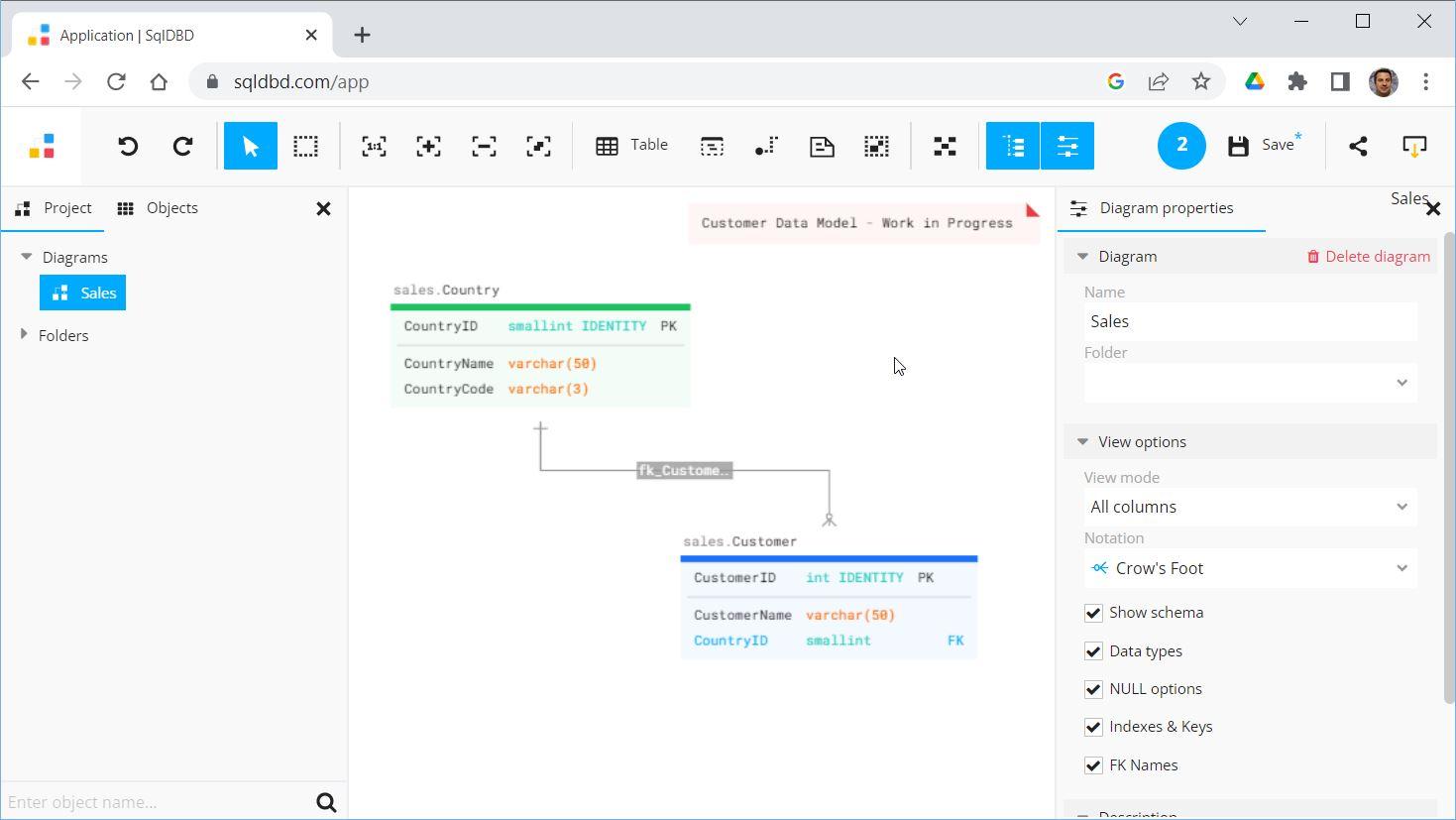This screenshot has height=820, width=1456.
Task: Open a new browser tab
Action: [x=362, y=36]
